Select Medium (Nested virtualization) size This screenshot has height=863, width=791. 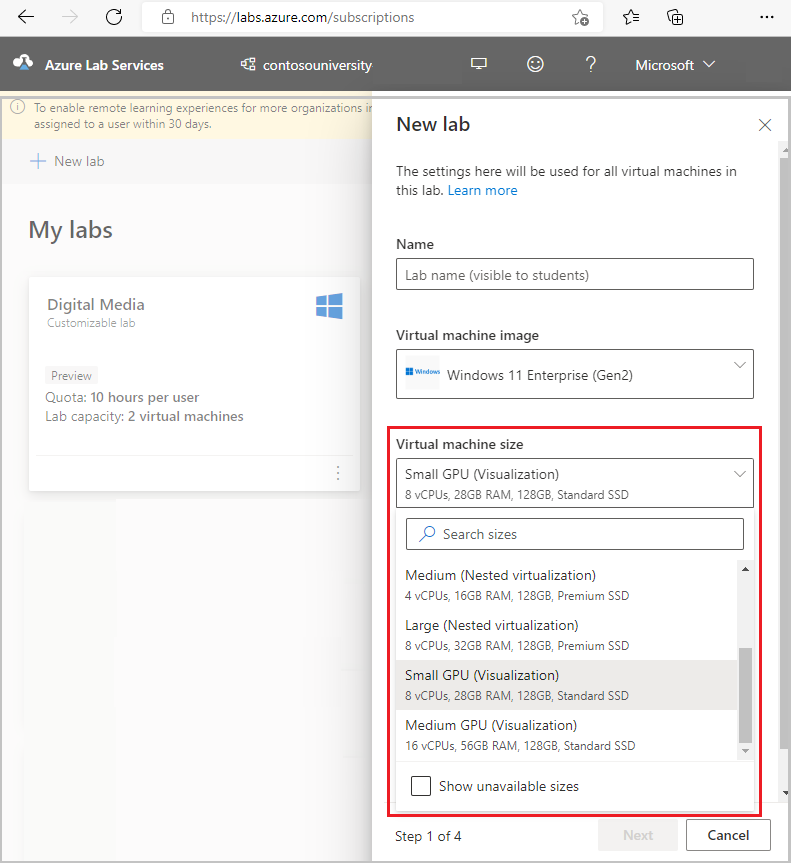(566, 585)
